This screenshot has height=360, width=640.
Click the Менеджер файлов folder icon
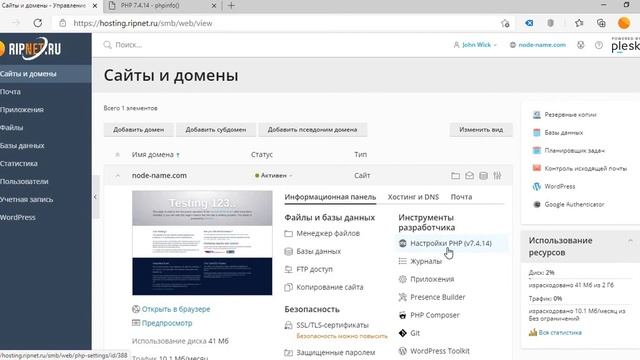point(289,233)
